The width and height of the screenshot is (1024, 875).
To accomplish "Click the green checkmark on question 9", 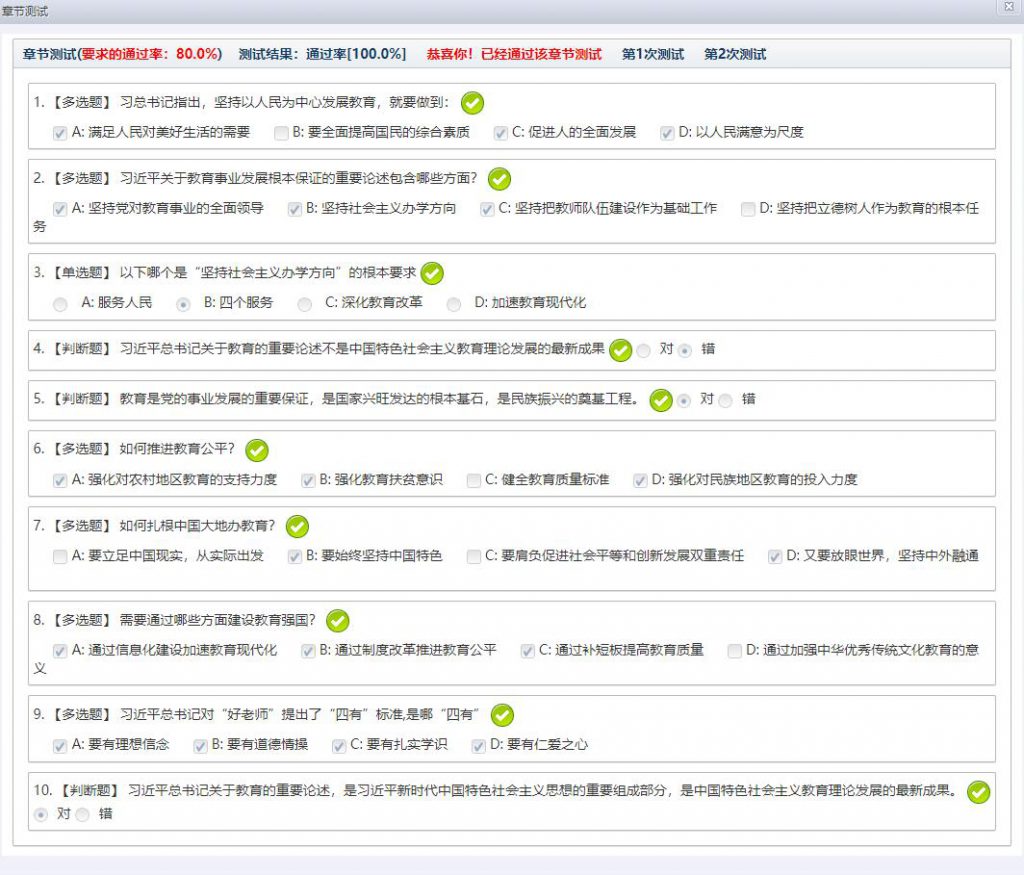I will pyautogui.click(x=502, y=715).
